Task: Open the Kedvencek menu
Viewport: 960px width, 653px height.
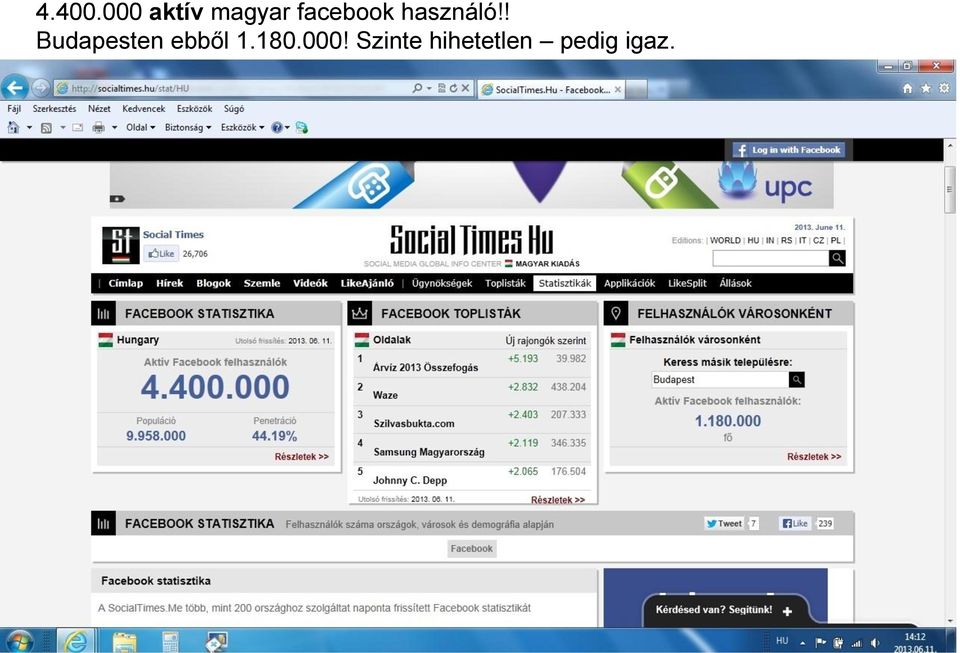Action: pos(144,108)
